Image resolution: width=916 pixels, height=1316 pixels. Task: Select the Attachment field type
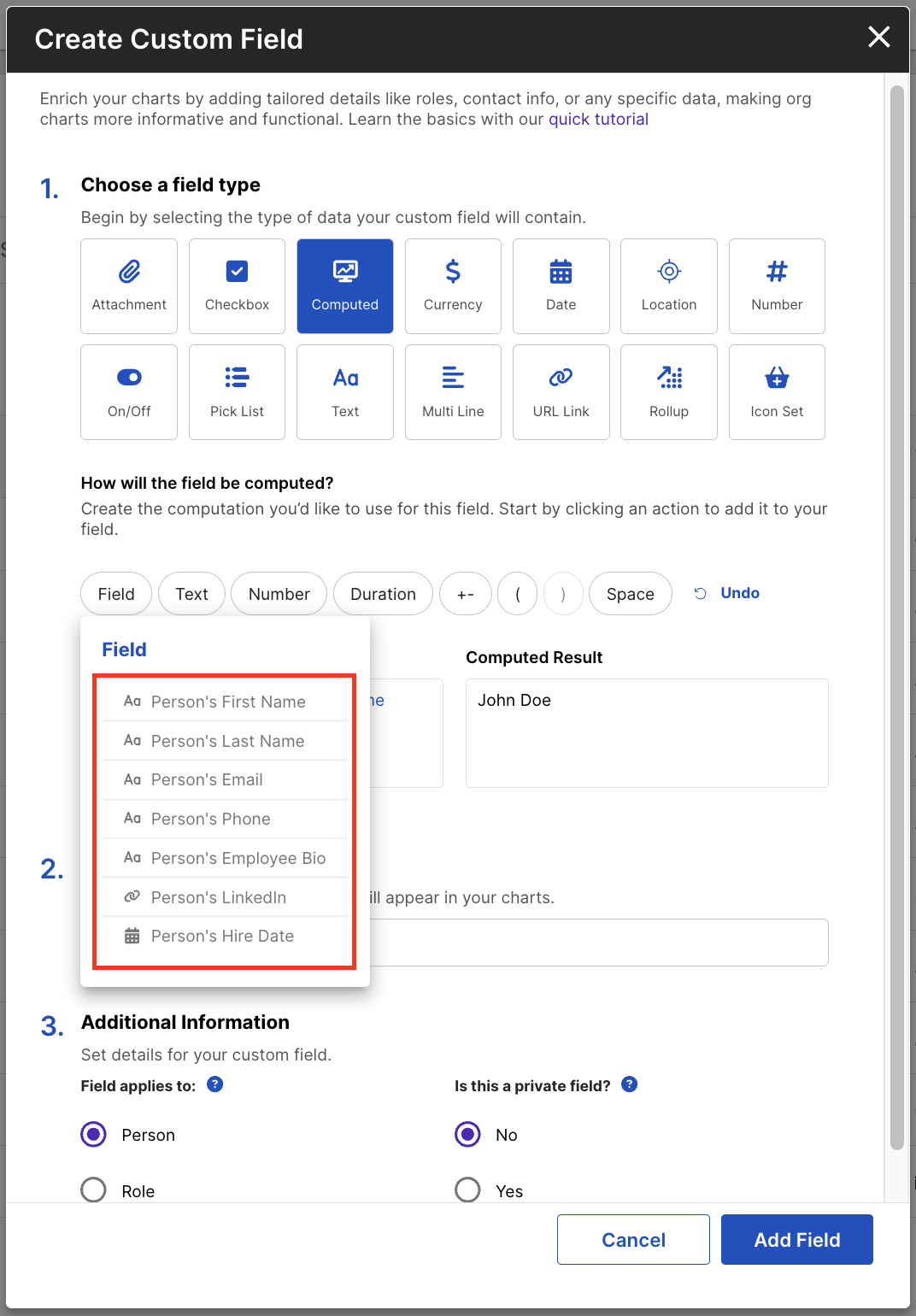pyautogui.click(x=129, y=286)
